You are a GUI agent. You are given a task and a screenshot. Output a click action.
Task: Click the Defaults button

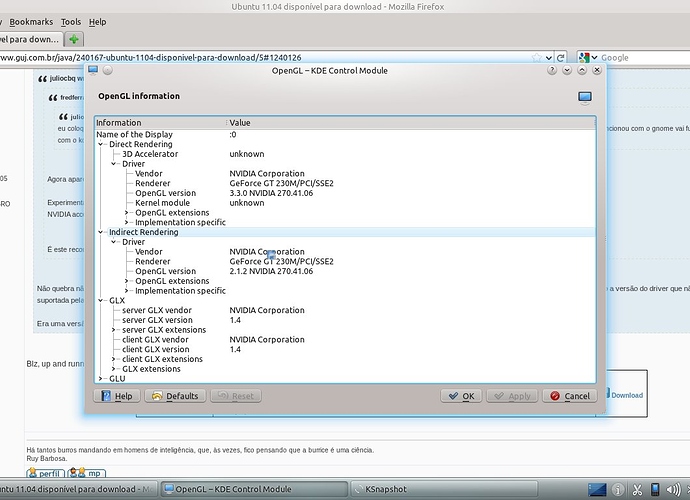[x=175, y=396]
